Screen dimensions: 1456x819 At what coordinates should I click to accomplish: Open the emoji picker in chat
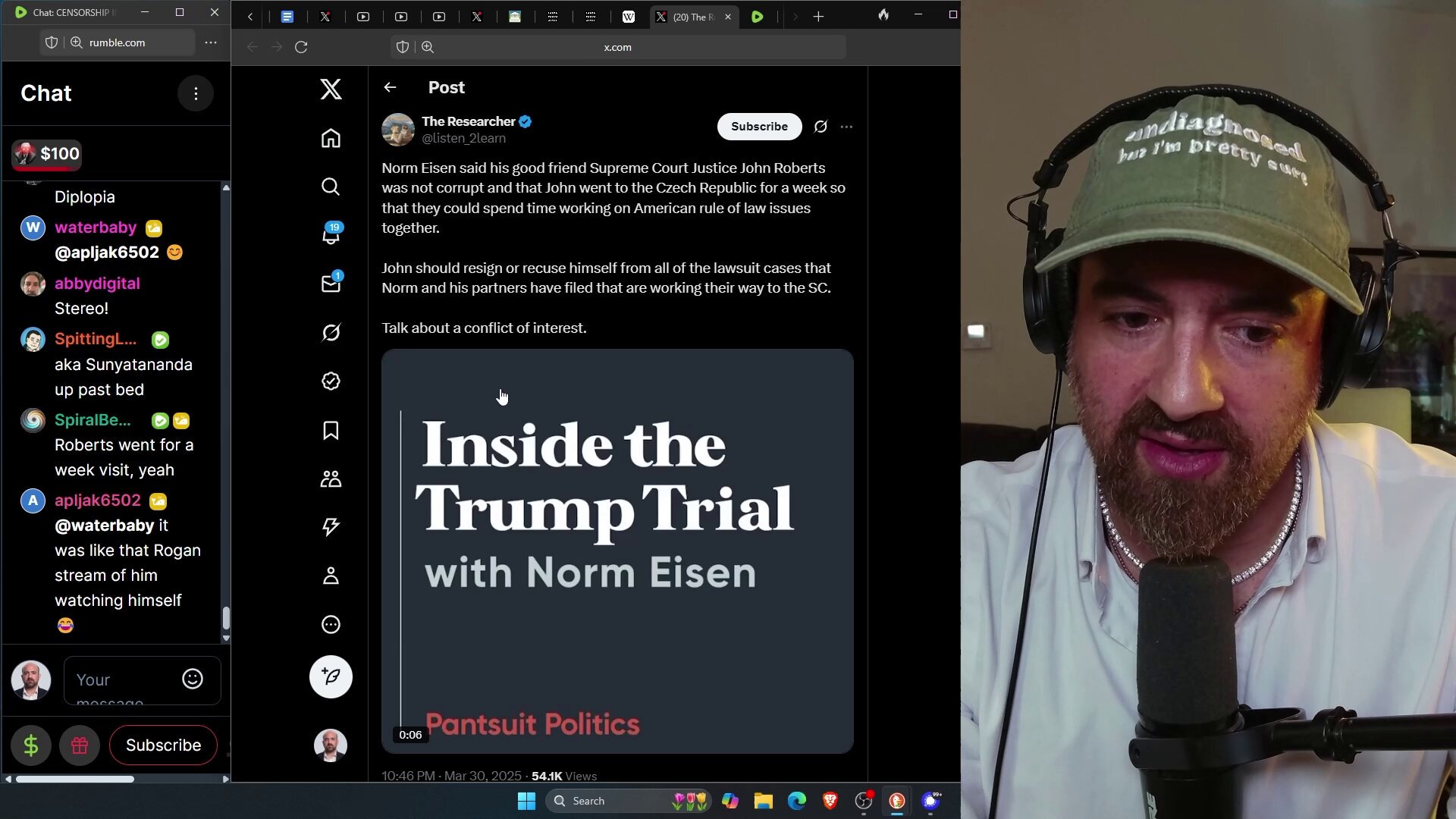[193, 679]
